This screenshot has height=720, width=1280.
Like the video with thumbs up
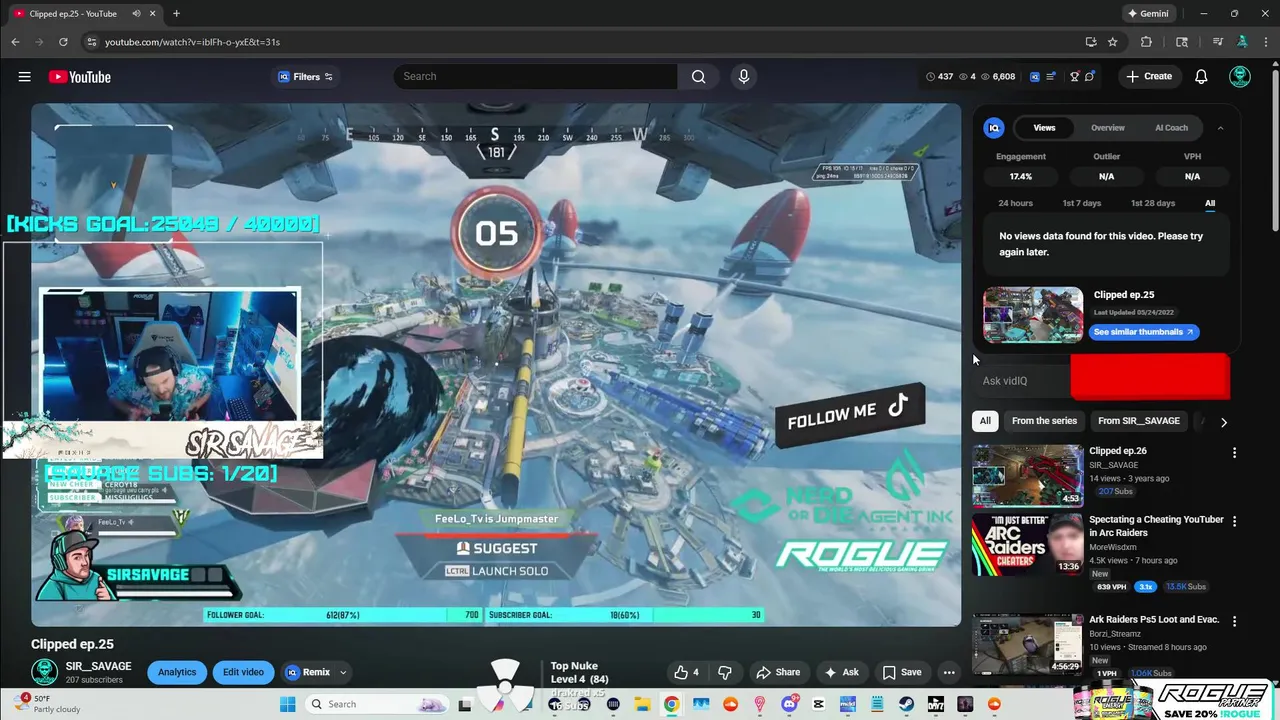(x=686, y=672)
